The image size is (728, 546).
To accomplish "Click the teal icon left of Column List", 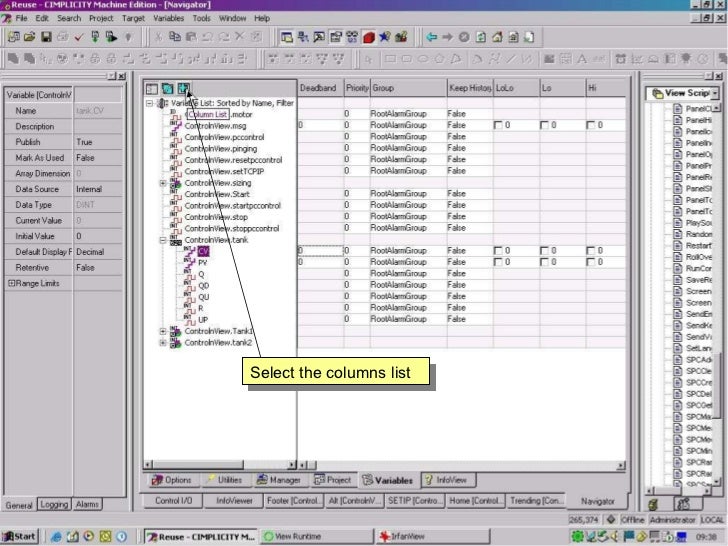I will pyautogui.click(x=168, y=88).
